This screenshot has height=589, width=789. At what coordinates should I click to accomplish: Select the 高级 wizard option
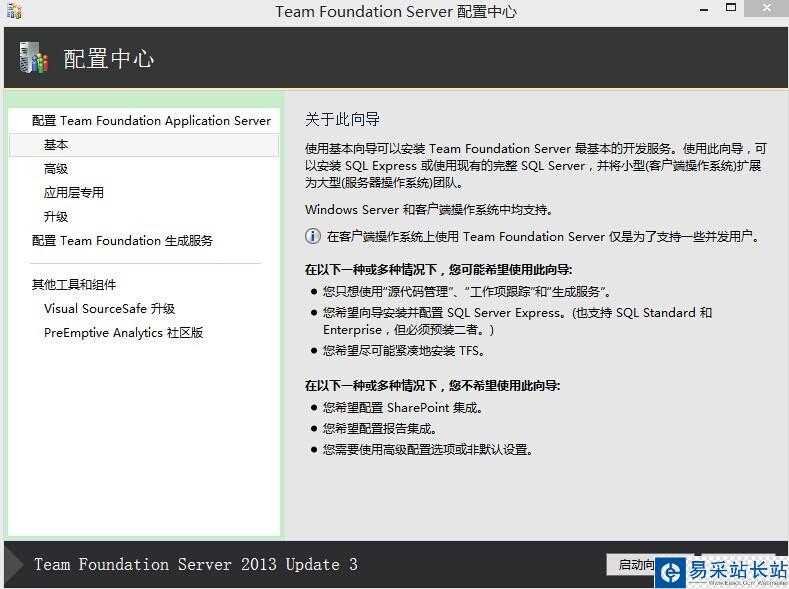click(56, 169)
